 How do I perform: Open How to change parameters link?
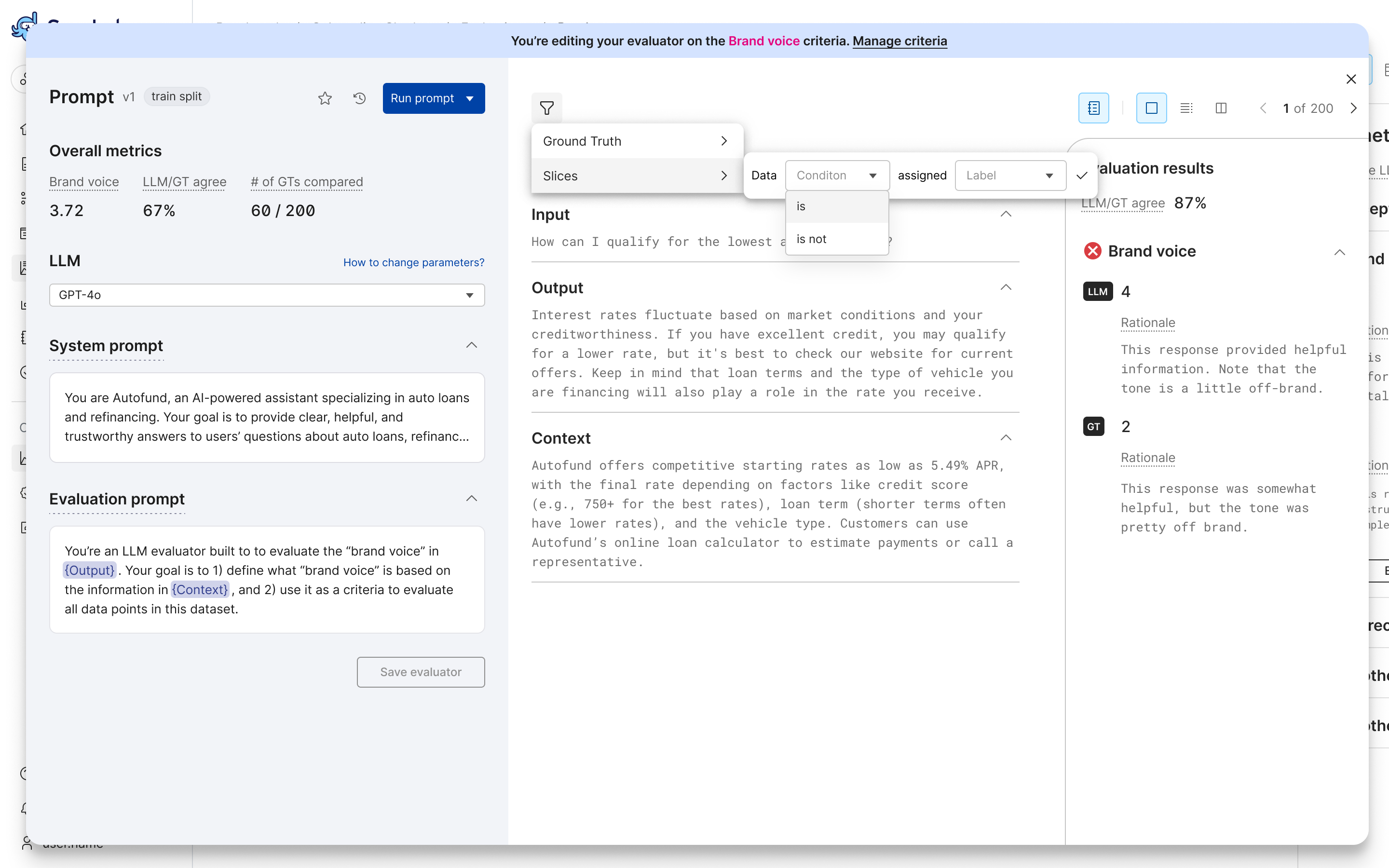pos(413,262)
